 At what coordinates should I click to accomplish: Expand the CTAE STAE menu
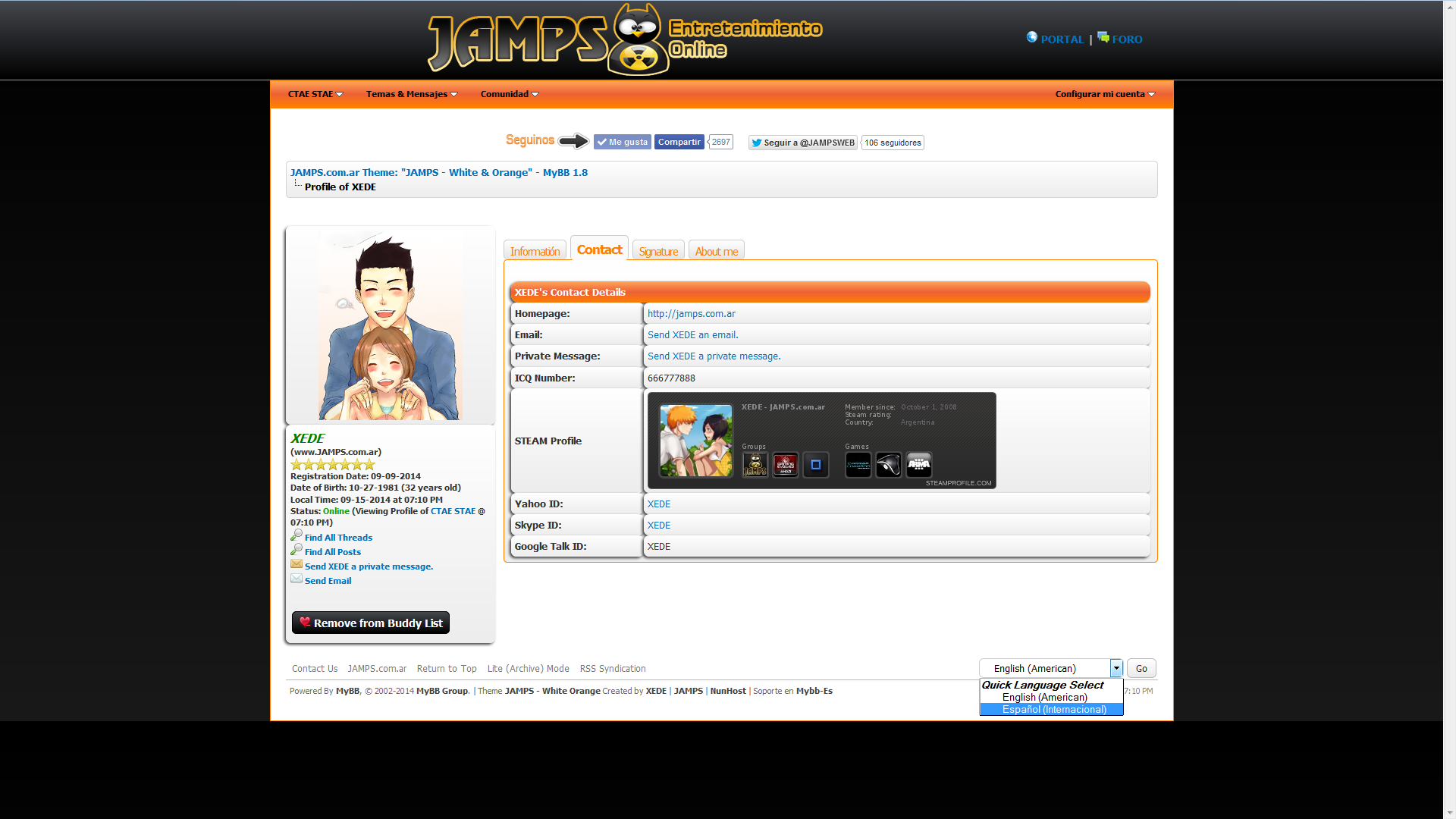click(x=315, y=94)
